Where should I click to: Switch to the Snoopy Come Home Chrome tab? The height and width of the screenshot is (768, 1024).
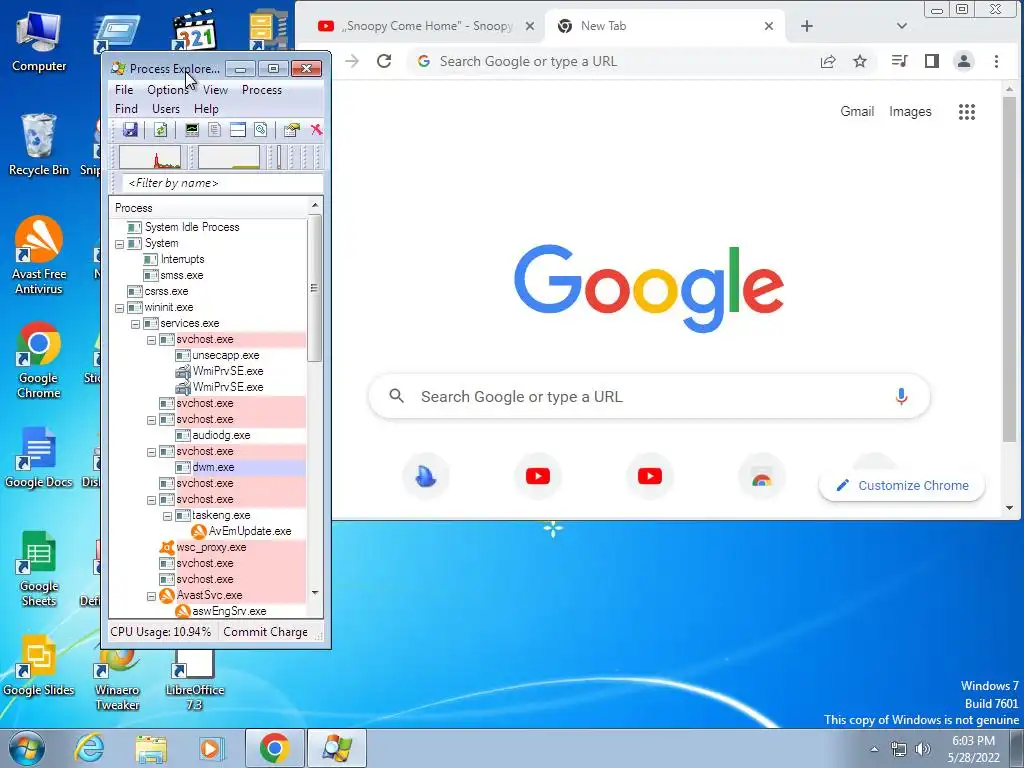[x=426, y=26]
